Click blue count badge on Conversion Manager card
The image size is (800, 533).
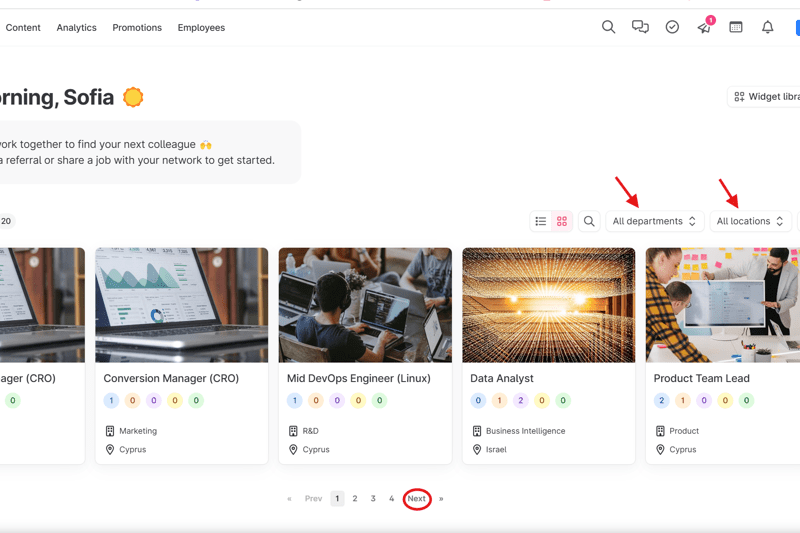coord(111,400)
